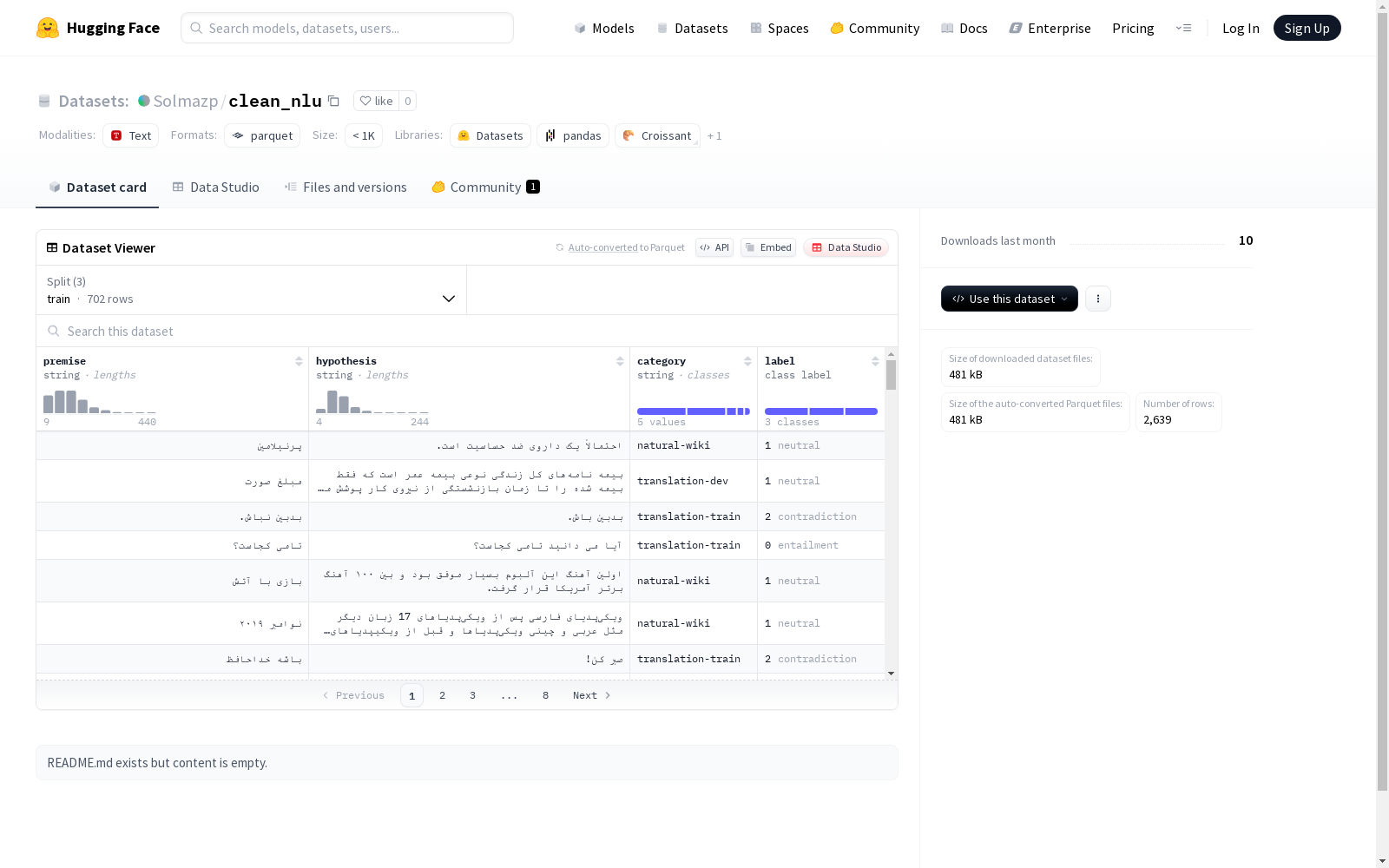The width and height of the screenshot is (1389, 868).
Task: Sort the category column
Action: tap(747, 361)
